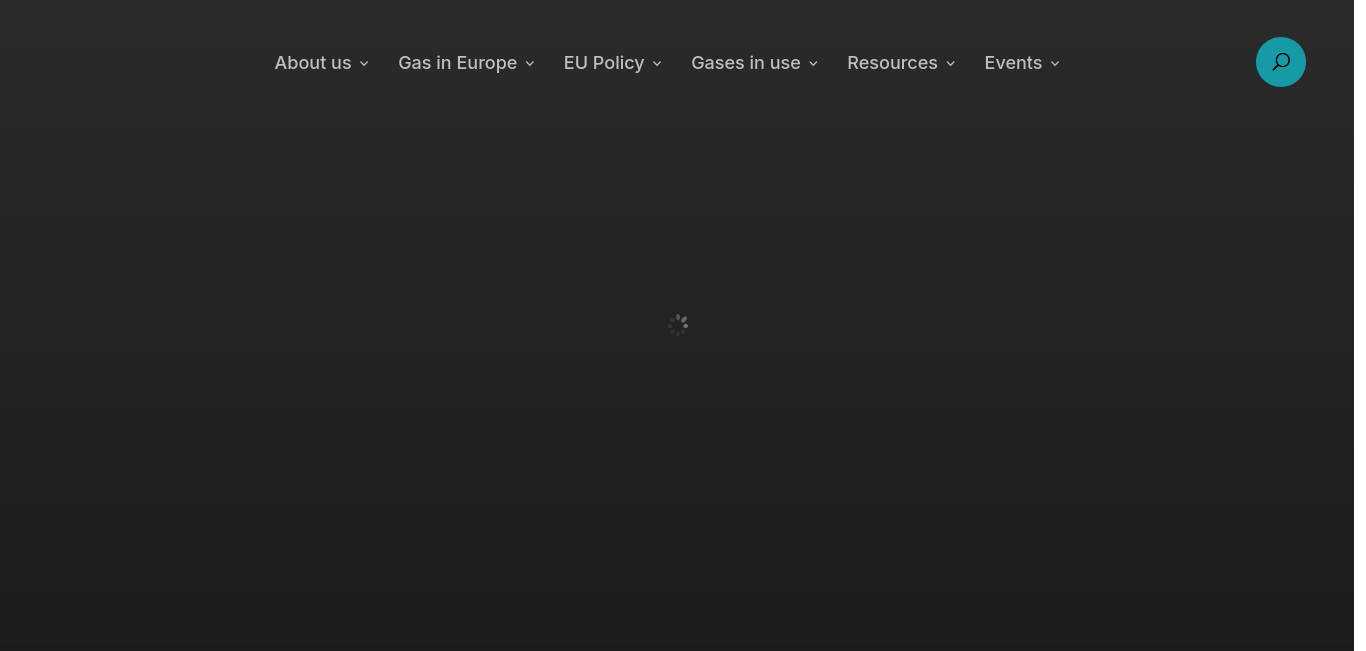Expand the chevron next to About us
Image resolution: width=1366 pixels, height=651 pixels.
(x=364, y=64)
